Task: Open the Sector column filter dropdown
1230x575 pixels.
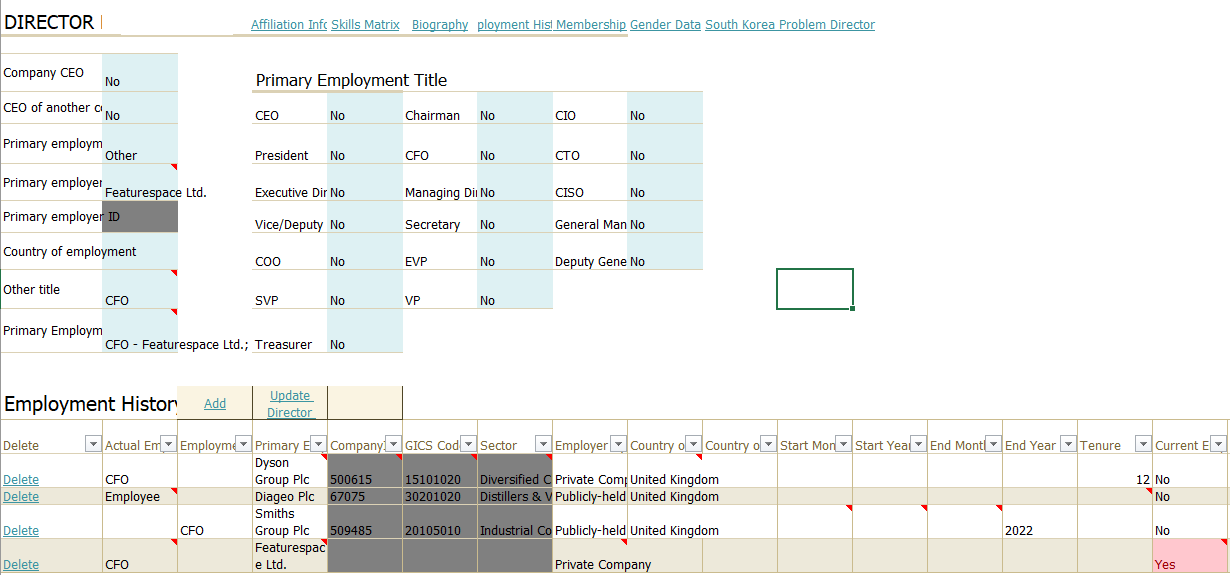Action: (543, 445)
